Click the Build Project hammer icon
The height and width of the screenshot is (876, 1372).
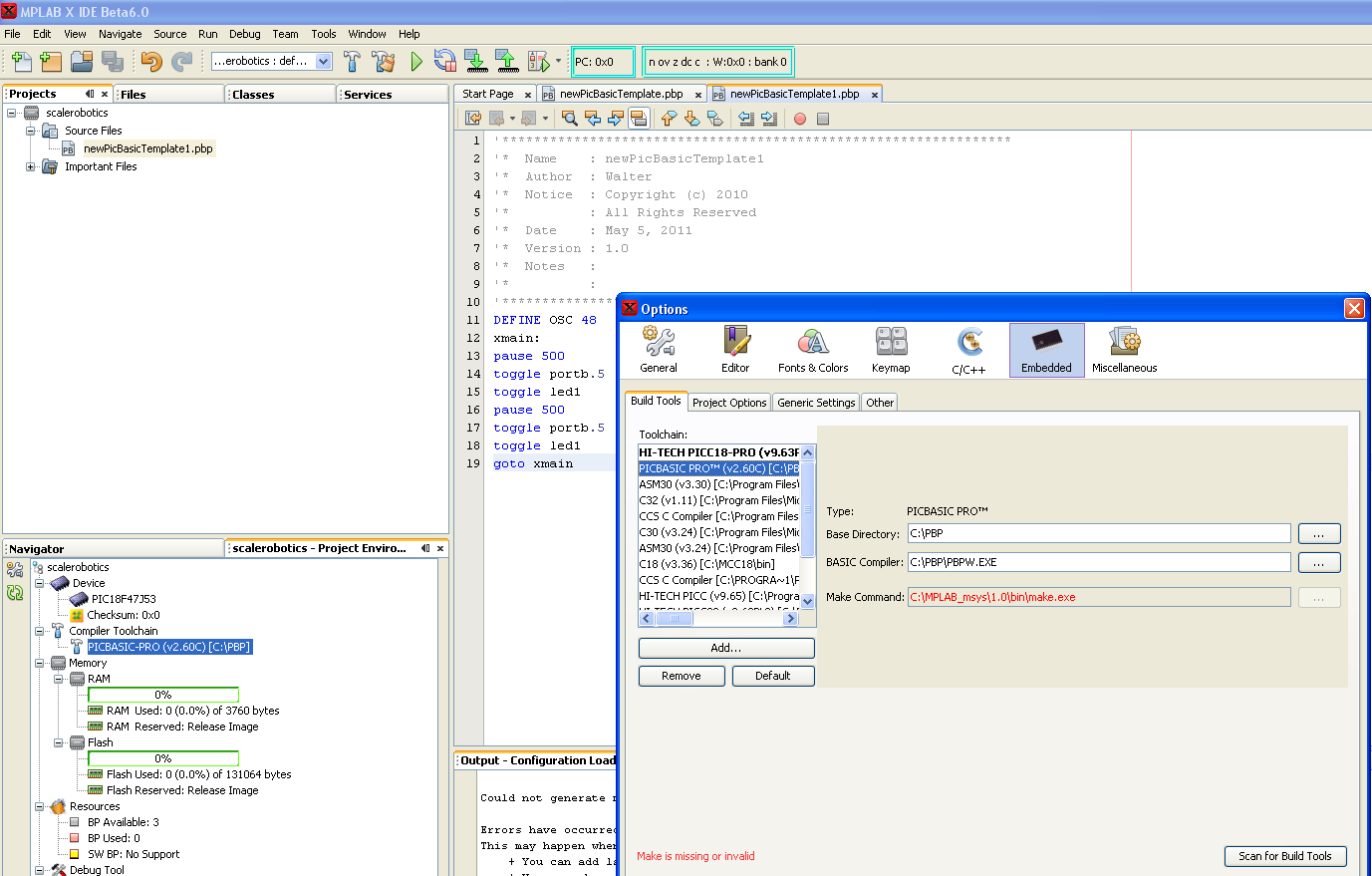tap(352, 62)
